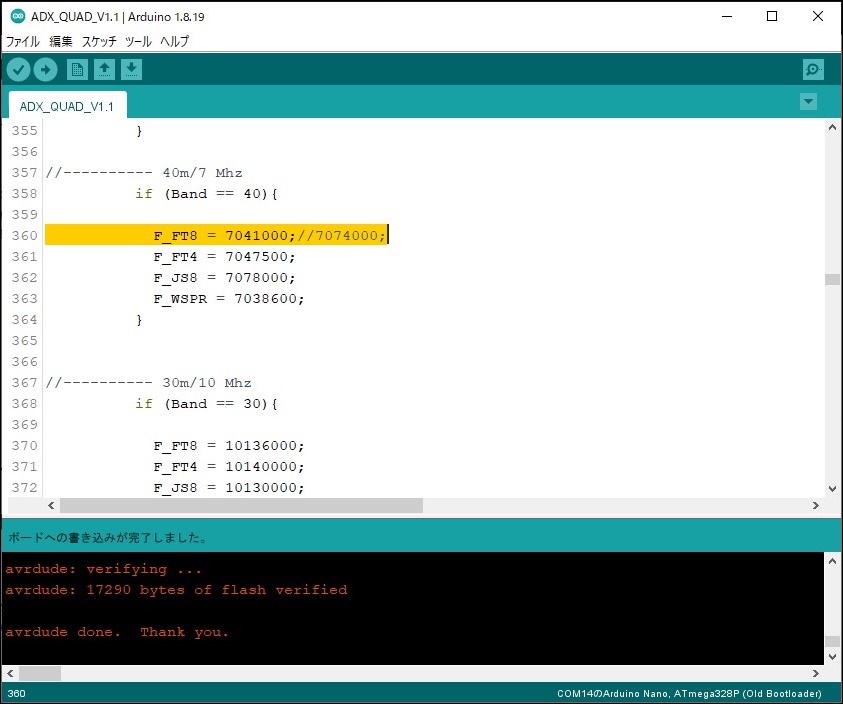Click the line number 360 in status bar

(17, 693)
